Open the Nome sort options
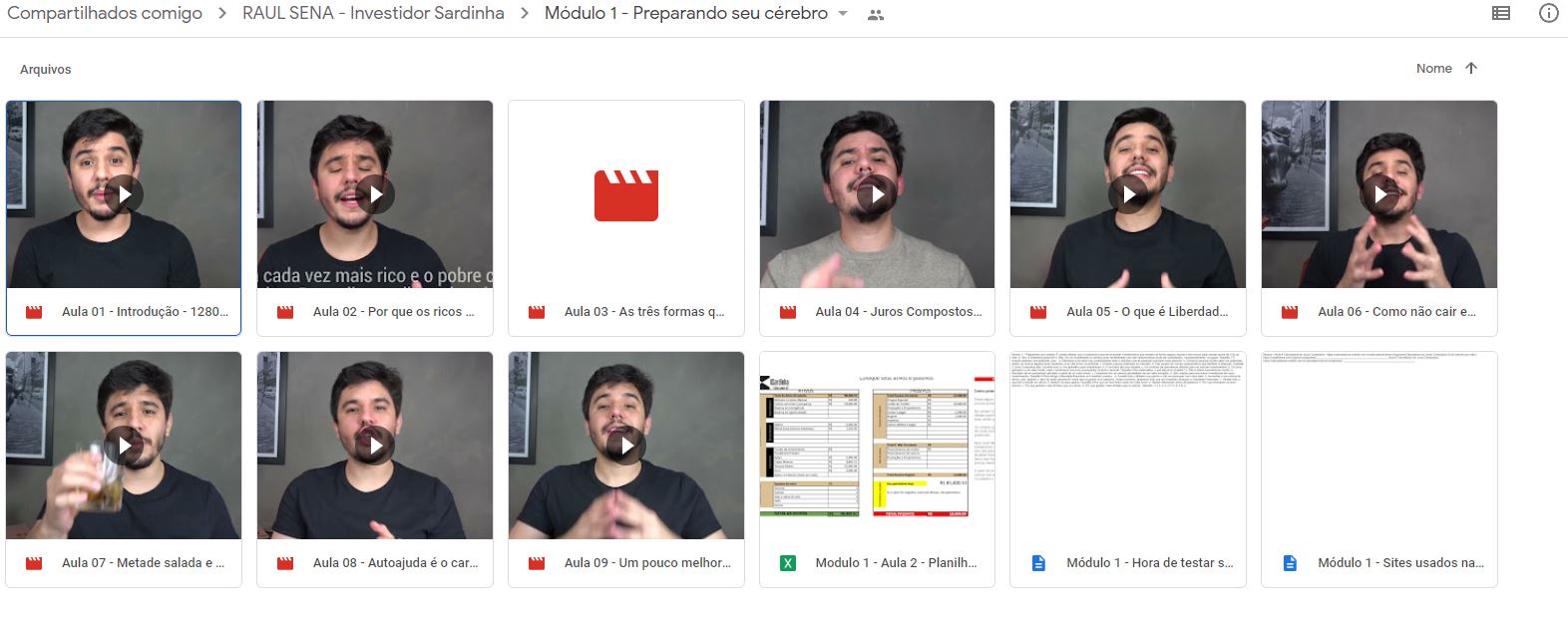1568x620 pixels. [x=1433, y=69]
